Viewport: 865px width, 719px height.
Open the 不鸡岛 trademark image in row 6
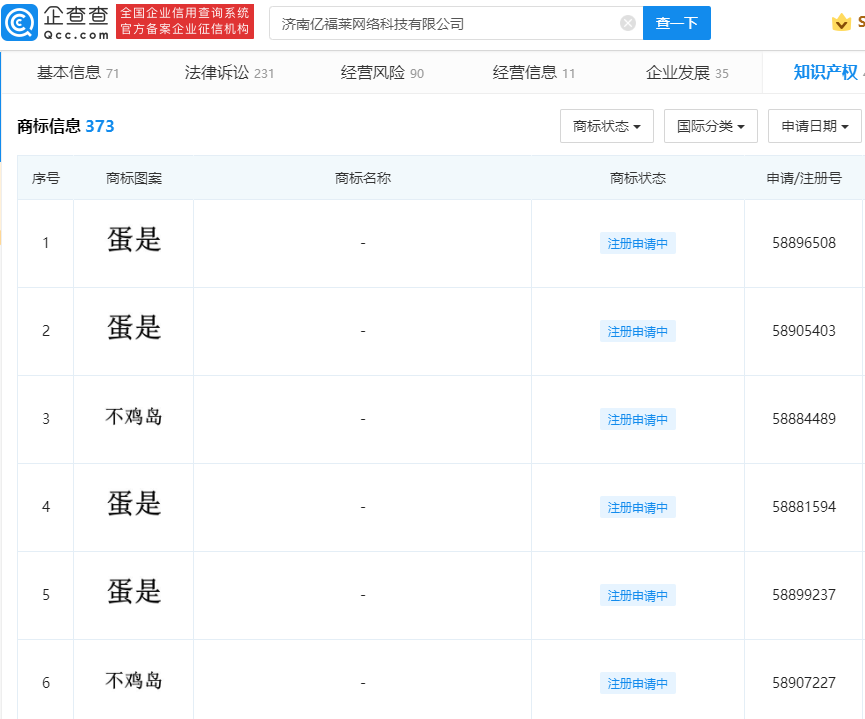[x=132, y=680]
